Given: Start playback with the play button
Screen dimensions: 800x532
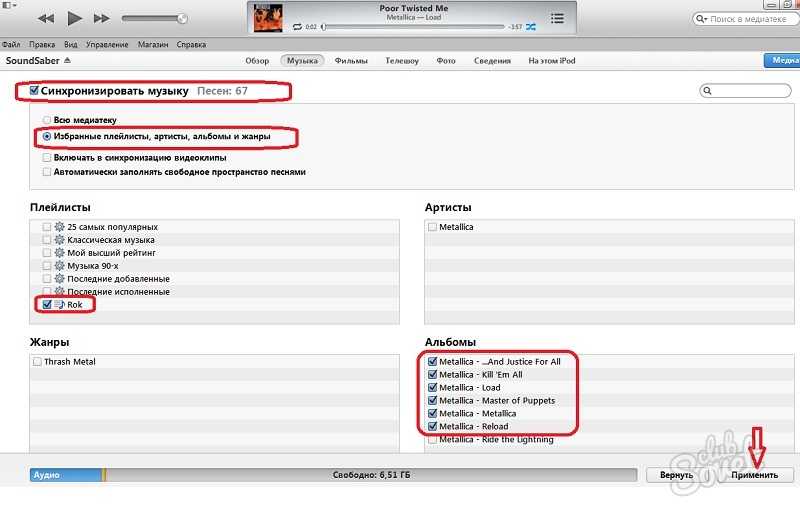Looking at the screenshot, I should [74, 19].
